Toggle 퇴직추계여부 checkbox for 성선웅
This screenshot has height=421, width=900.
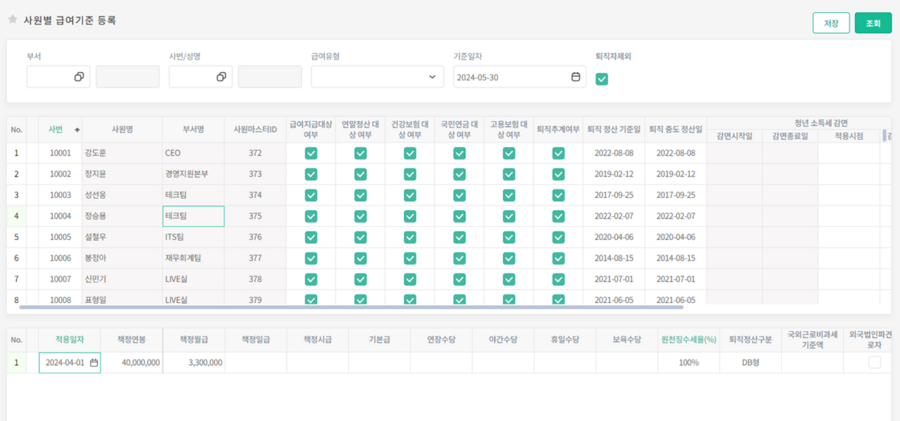[x=558, y=195]
